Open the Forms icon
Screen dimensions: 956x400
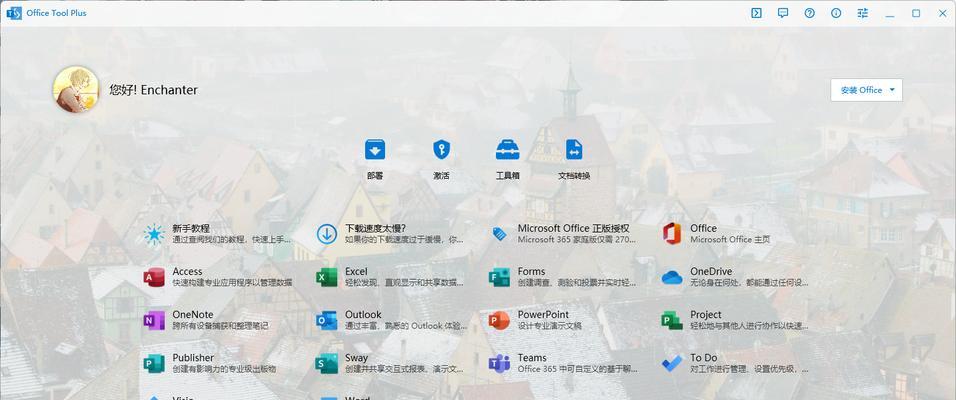[x=499, y=277]
